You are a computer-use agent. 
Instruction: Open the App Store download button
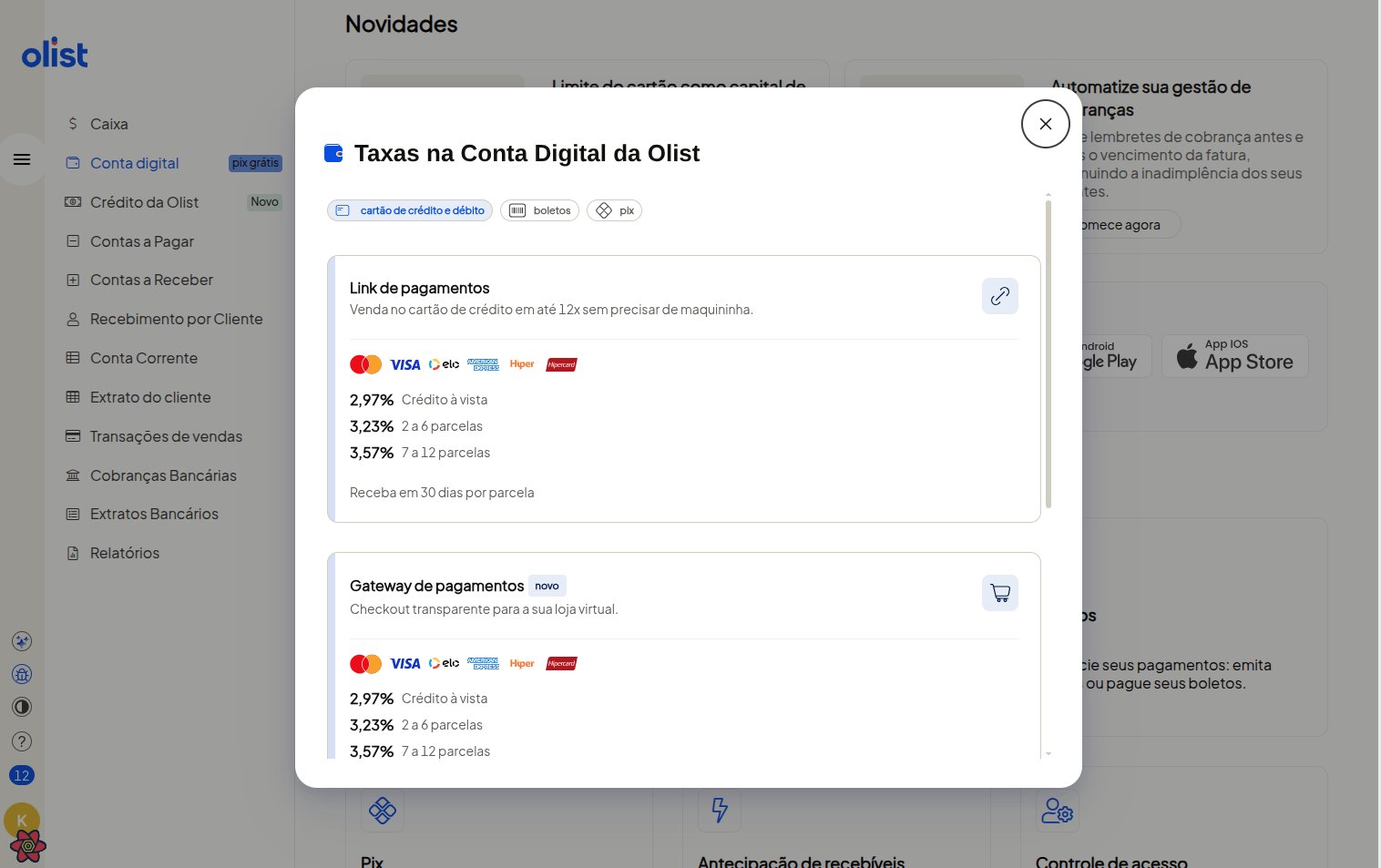click(1234, 356)
